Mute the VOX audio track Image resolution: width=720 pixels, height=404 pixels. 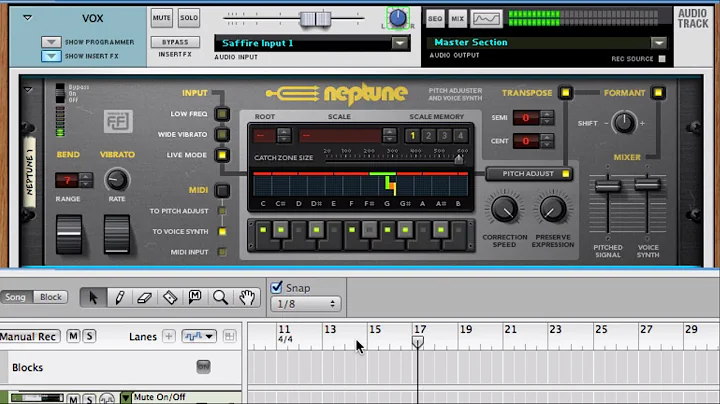point(162,18)
